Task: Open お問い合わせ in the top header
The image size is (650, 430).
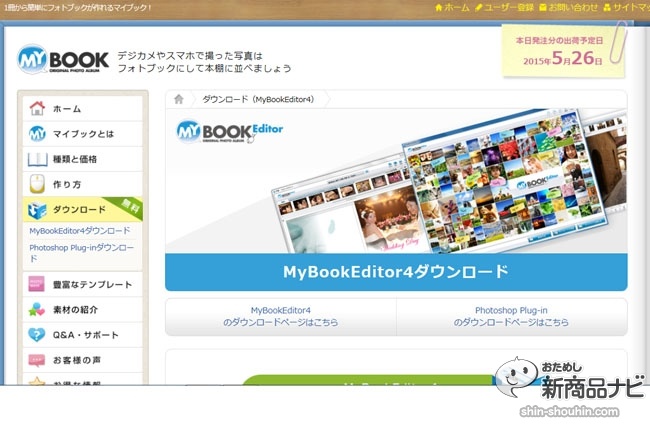Action: click(x=568, y=7)
